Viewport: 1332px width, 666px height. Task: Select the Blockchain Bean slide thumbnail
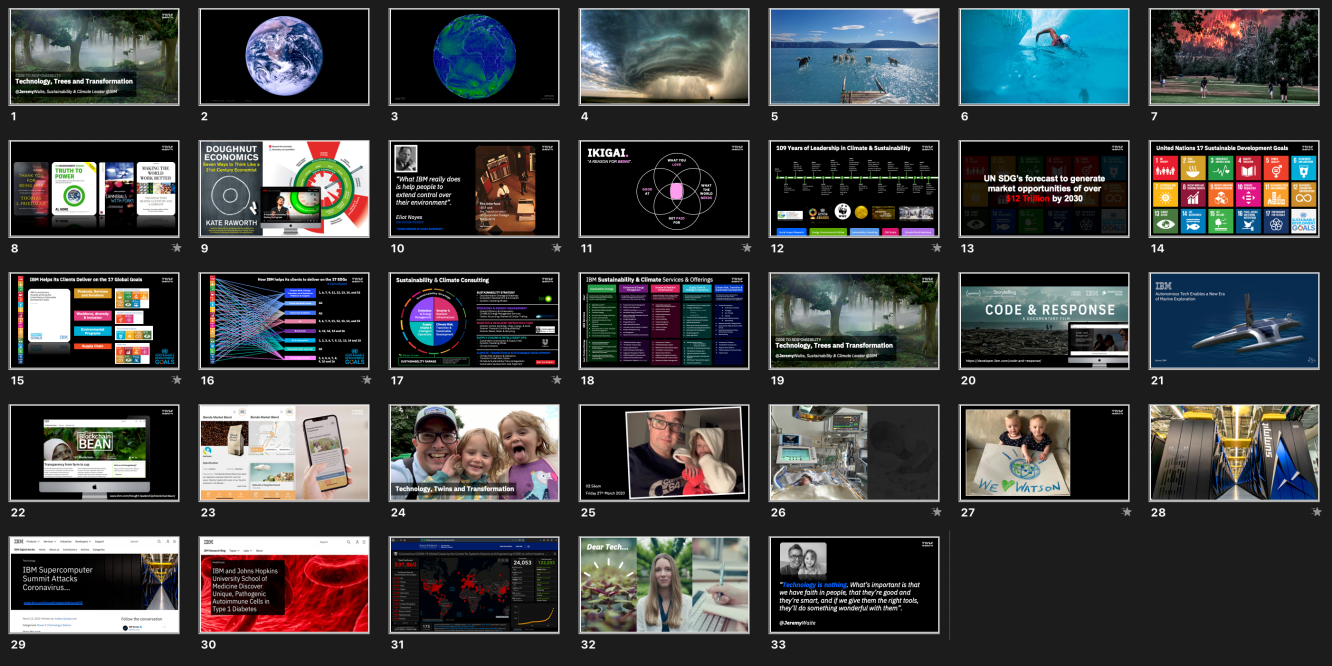(x=95, y=453)
